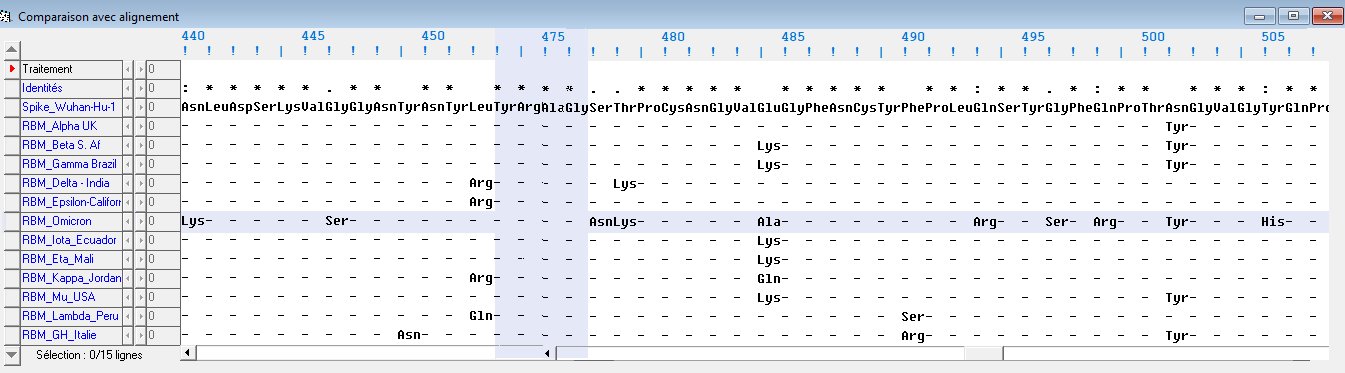Viewport: 1345px width, 373px height.
Task: Click the left arrow of the Identités row
Action: [x=127, y=88]
